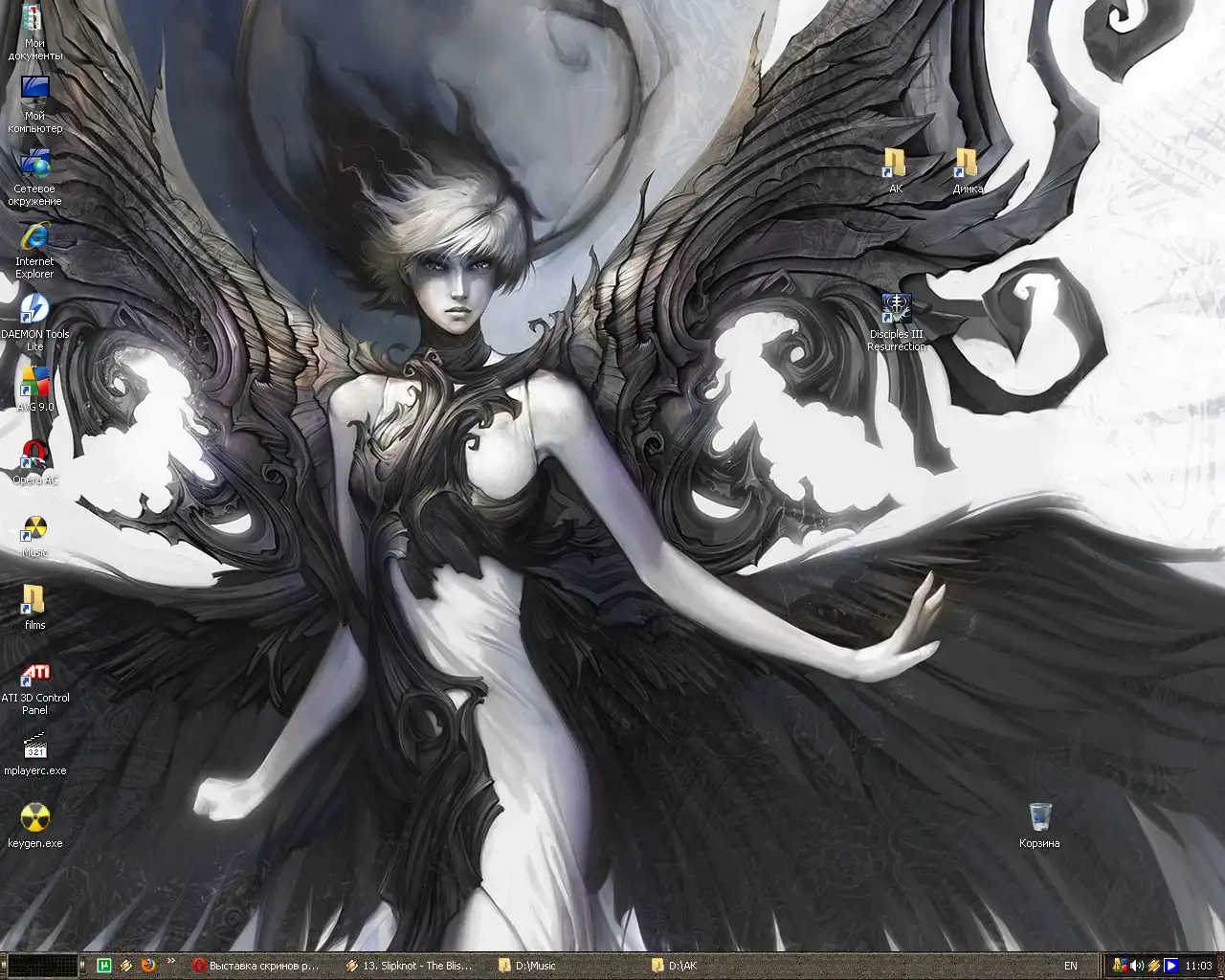The height and width of the screenshot is (980, 1225).
Task: Click the Firefox icon in Quick Launch
Action: click(148, 966)
